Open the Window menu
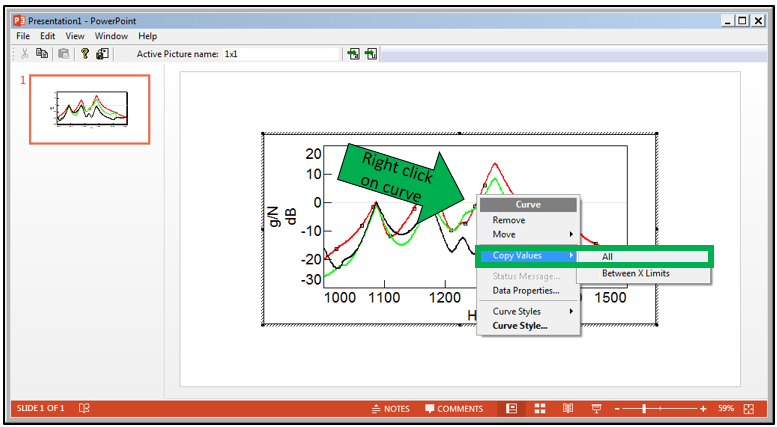 [111, 36]
